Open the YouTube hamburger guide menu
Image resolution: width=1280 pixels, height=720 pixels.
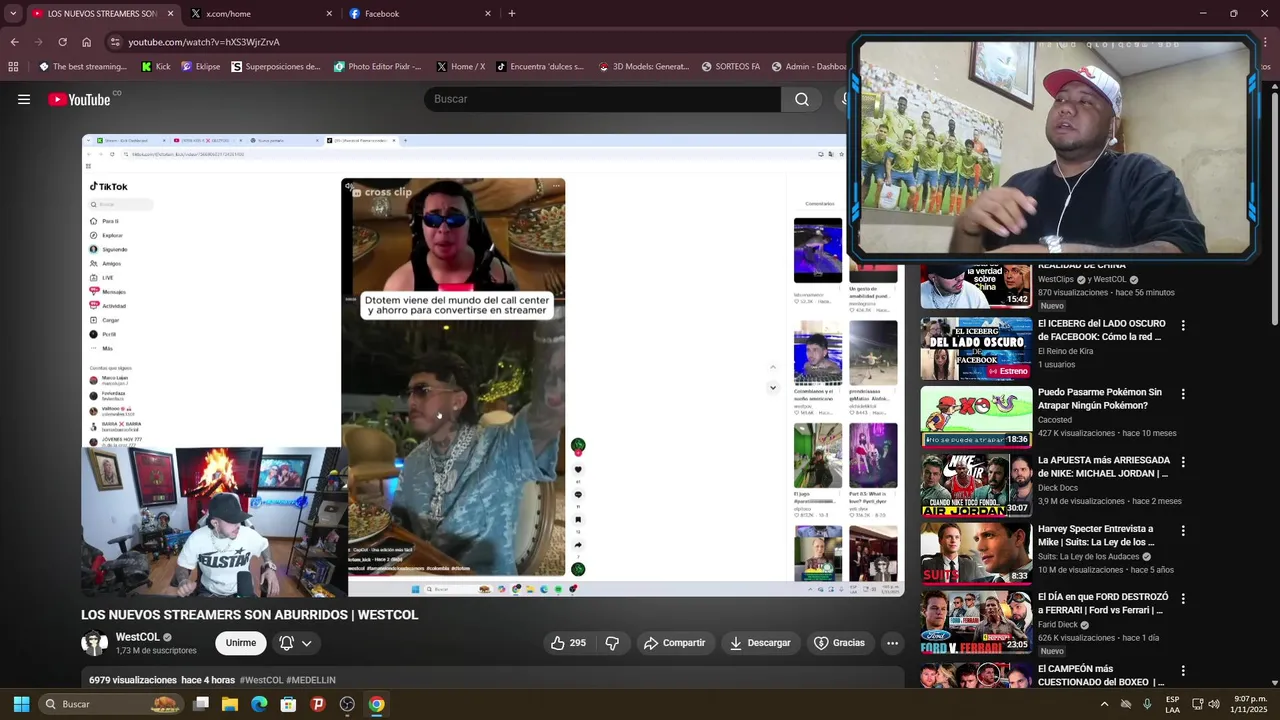[24, 99]
